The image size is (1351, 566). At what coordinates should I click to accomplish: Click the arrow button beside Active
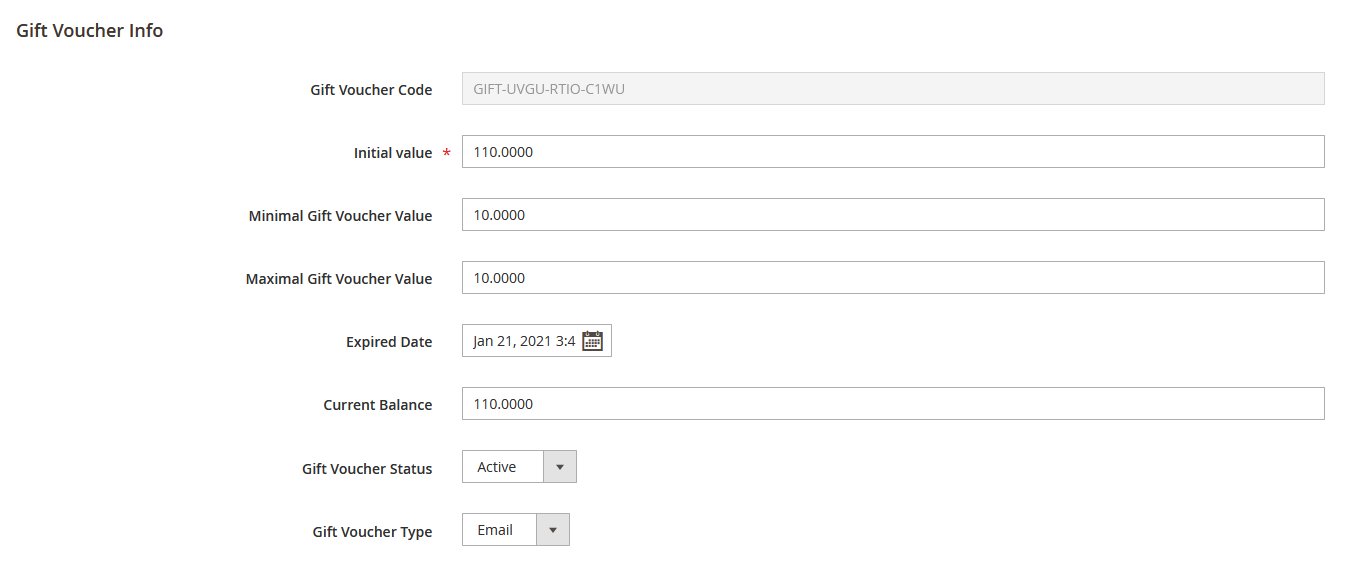point(559,467)
